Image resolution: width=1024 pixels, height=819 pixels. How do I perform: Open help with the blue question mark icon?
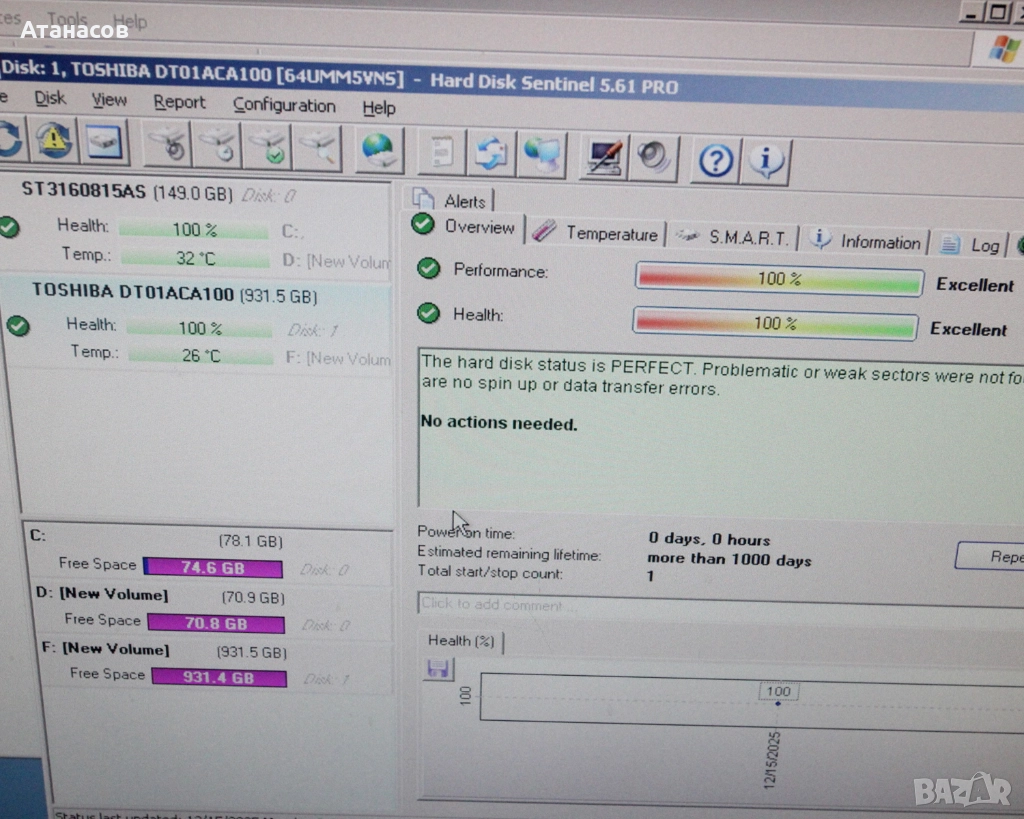[715, 160]
